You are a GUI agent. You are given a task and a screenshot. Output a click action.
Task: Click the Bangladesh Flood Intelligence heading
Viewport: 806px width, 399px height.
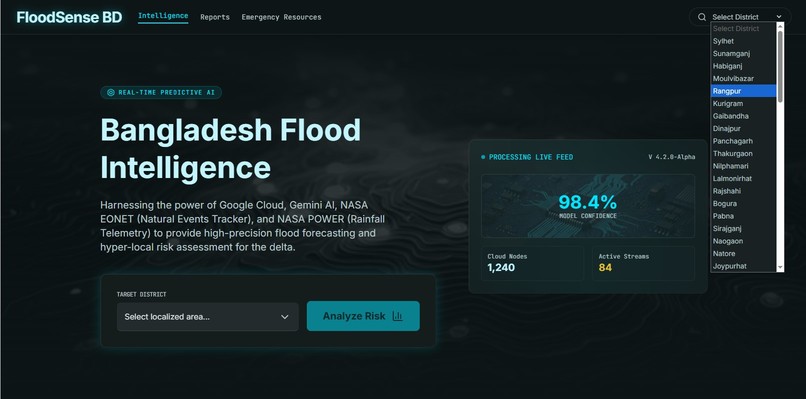point(230,149)
